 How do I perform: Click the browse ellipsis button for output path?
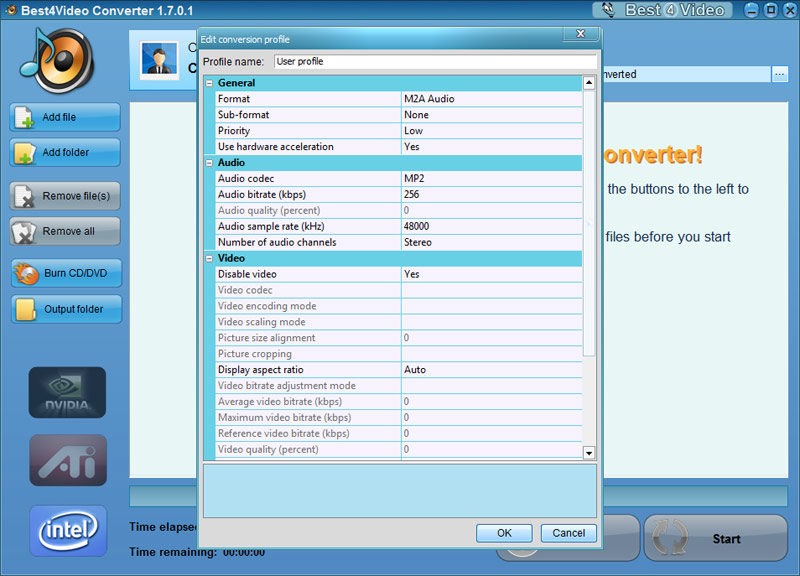click(x=779, y=74)
